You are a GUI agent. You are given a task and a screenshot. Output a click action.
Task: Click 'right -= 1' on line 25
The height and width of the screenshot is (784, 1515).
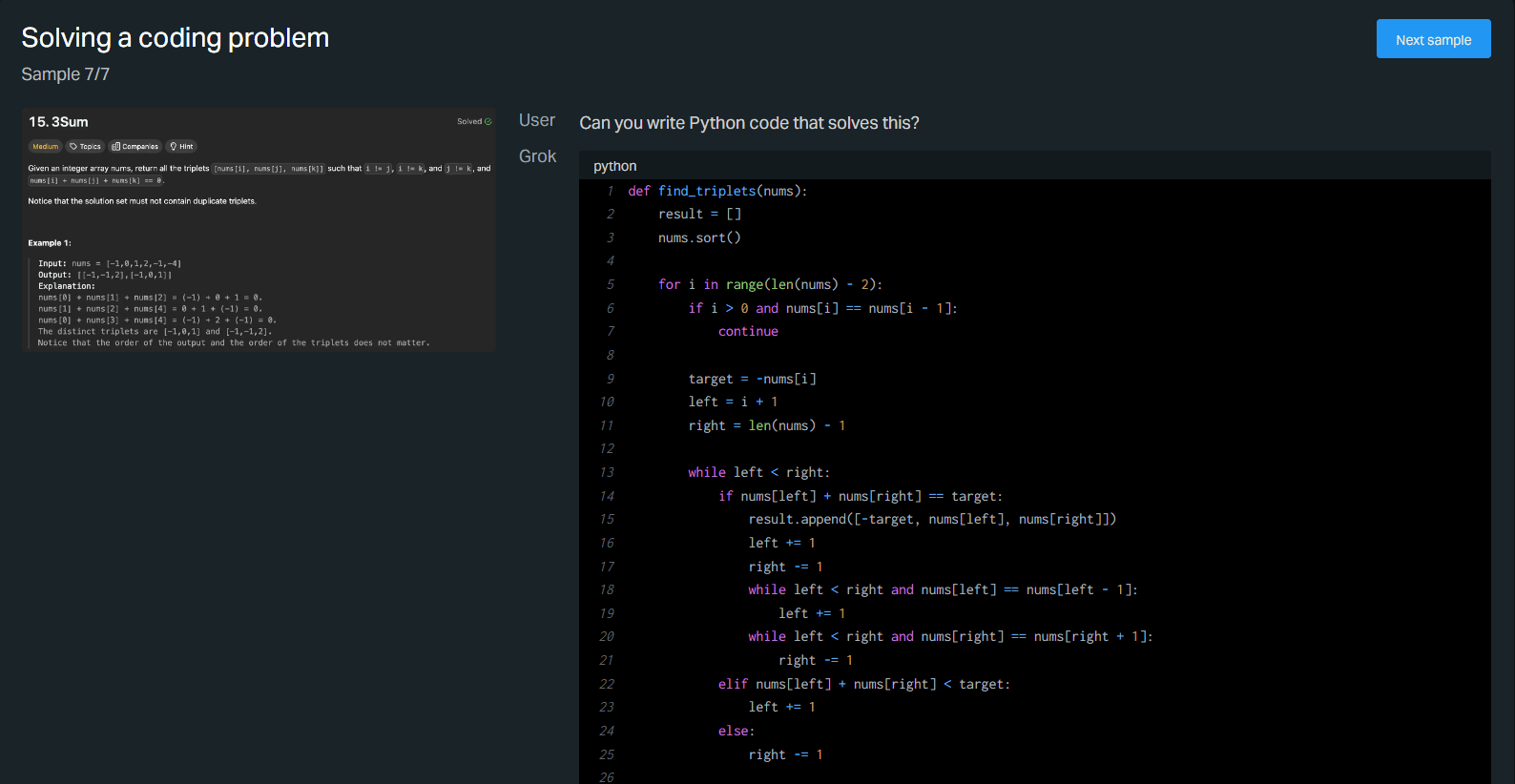(785, 754)
